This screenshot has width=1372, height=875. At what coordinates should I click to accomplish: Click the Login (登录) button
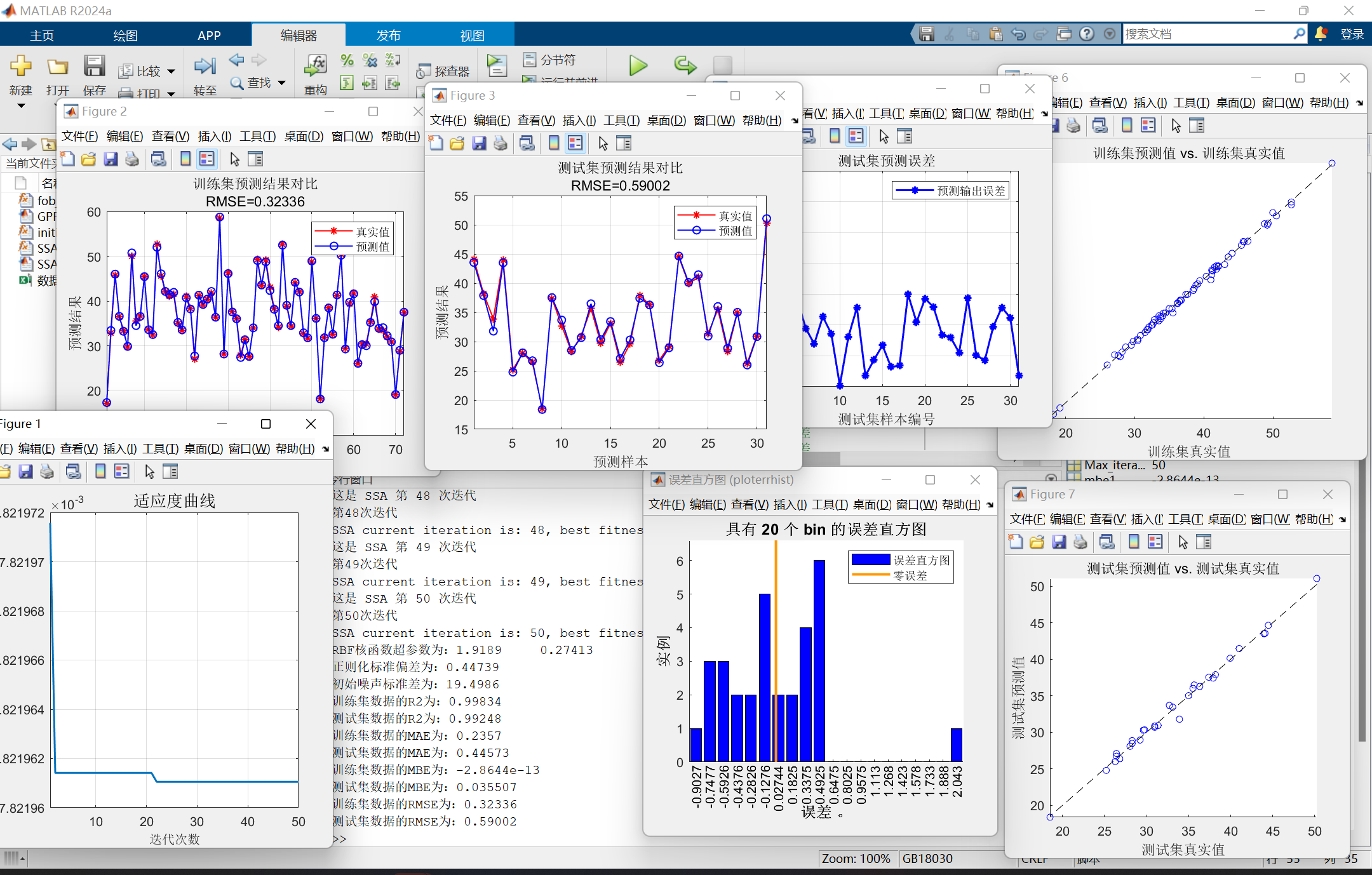[x=1352, y=34]
